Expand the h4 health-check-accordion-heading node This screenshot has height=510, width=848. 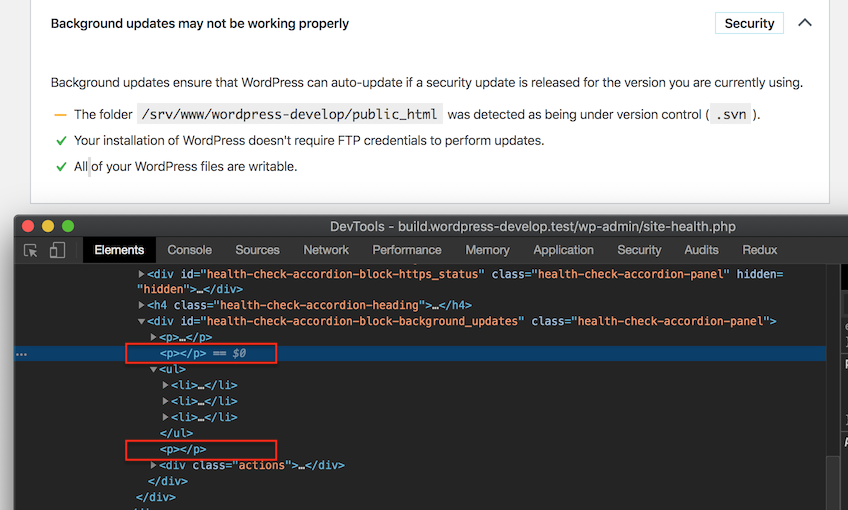(141, 305)
